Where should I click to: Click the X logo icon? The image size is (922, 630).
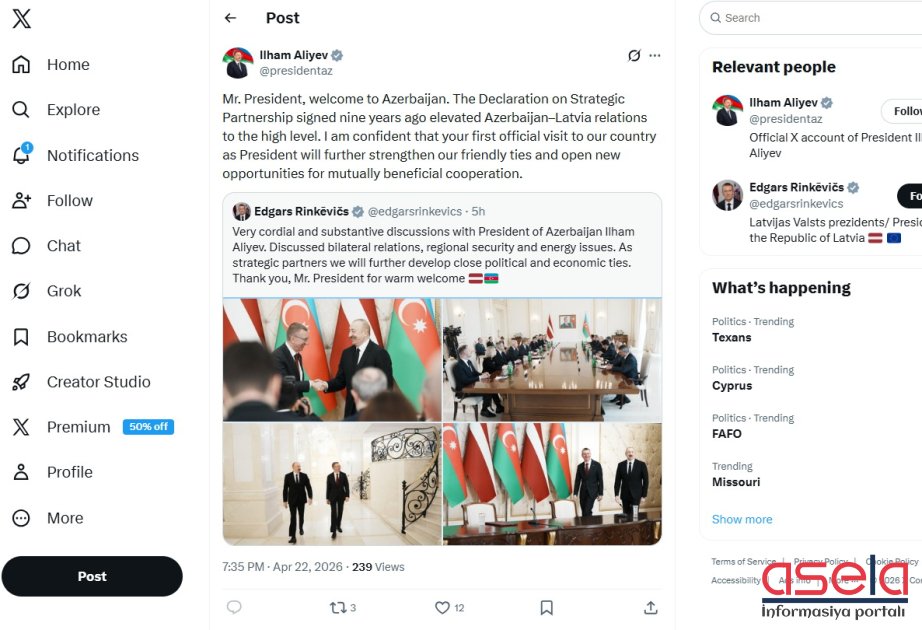click(x=21, y=18)
